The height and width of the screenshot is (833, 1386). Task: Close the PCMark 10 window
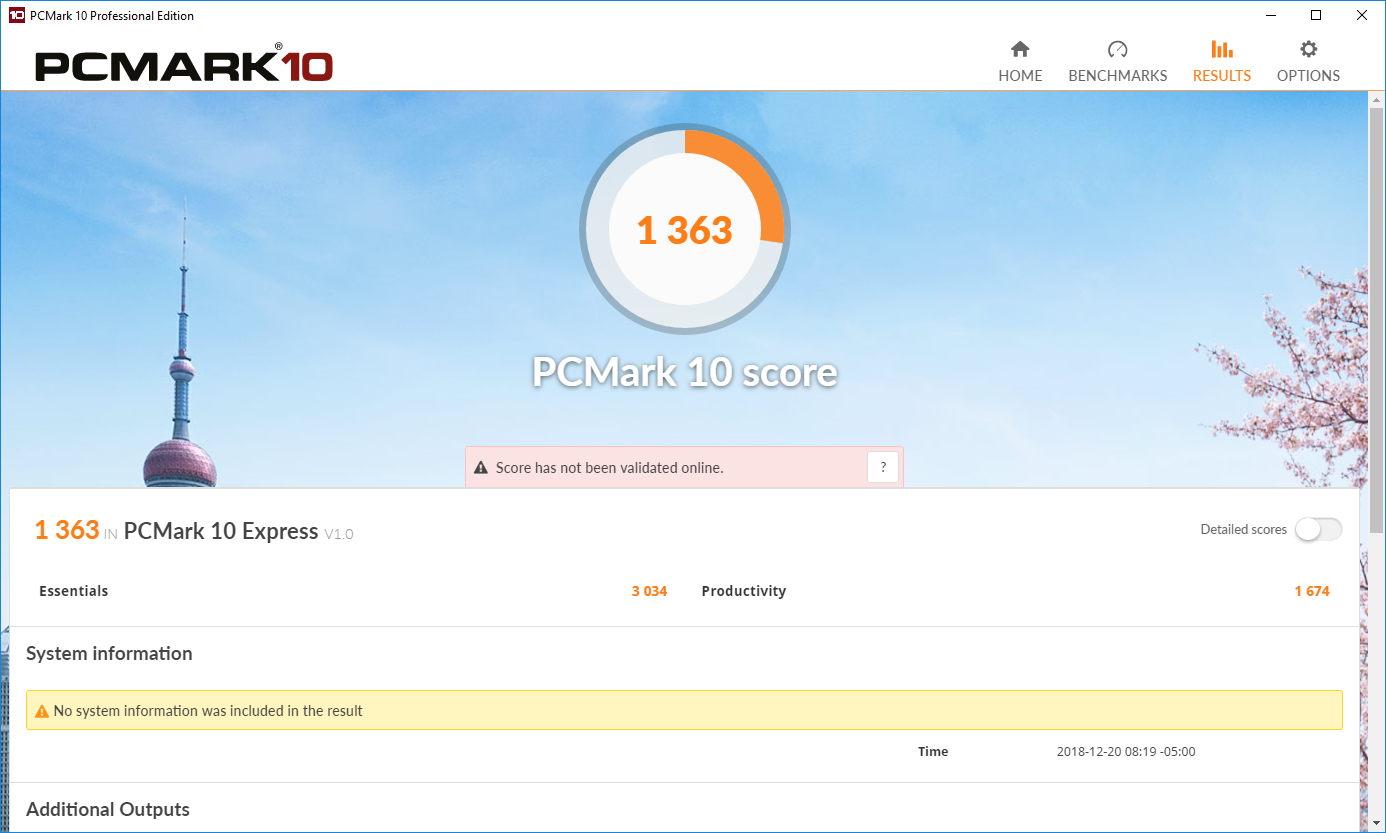1362,15
